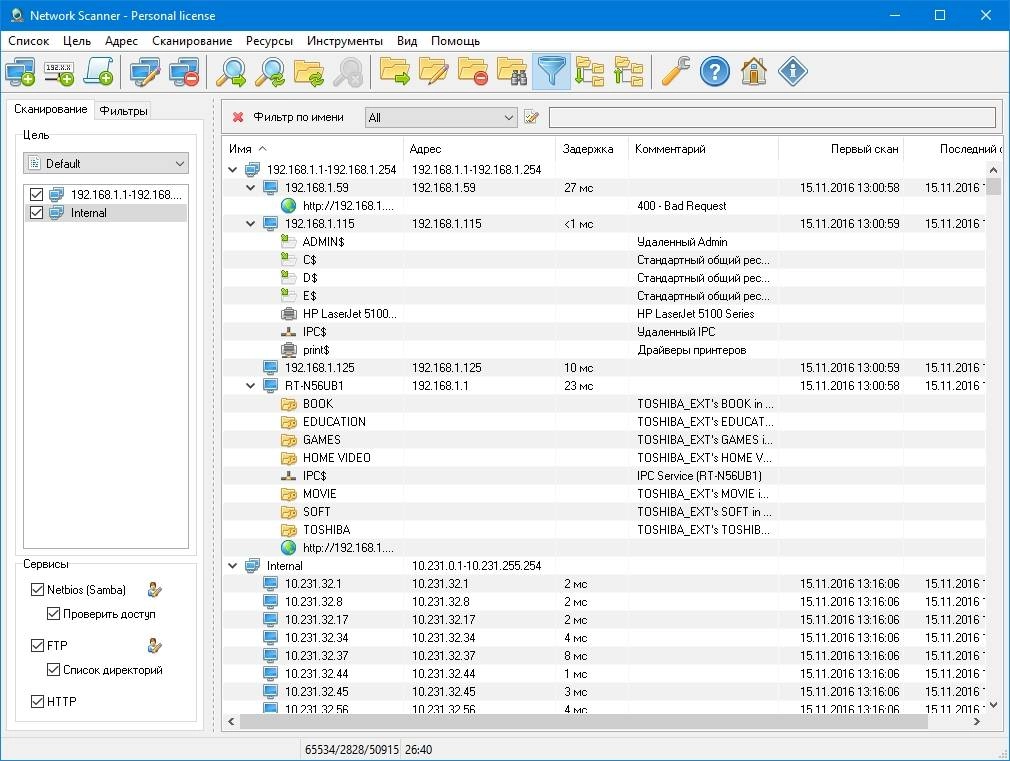Open the Адрес menu
1010x761 pixels.
tap(121, 41)
